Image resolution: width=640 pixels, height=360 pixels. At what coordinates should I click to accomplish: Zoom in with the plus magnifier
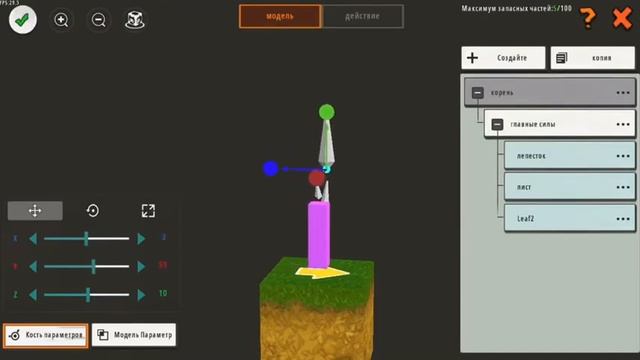pyautogui.click(x=61, y=20)
